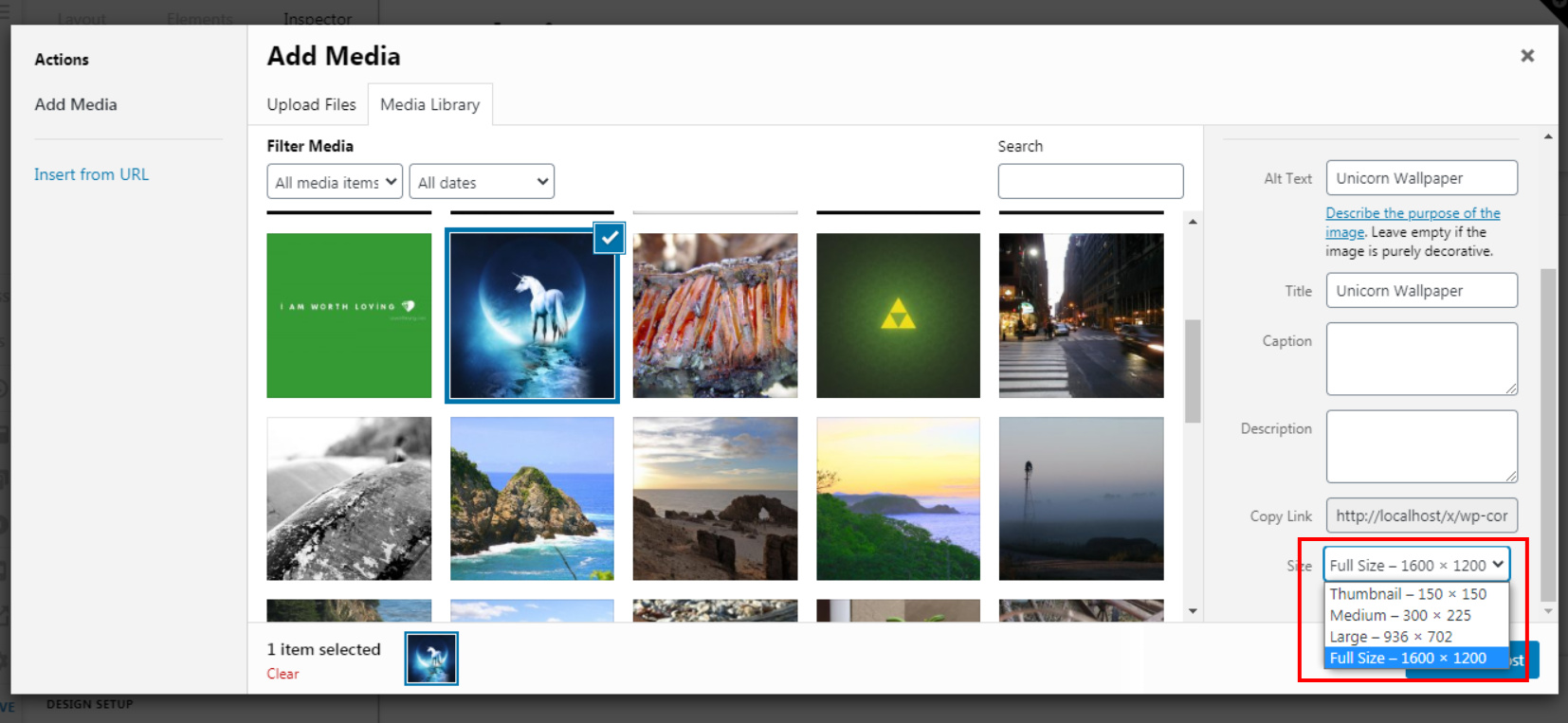Choose Medium – 300 × 225 size option
Screen dimensions: 1568x723
1416,615
